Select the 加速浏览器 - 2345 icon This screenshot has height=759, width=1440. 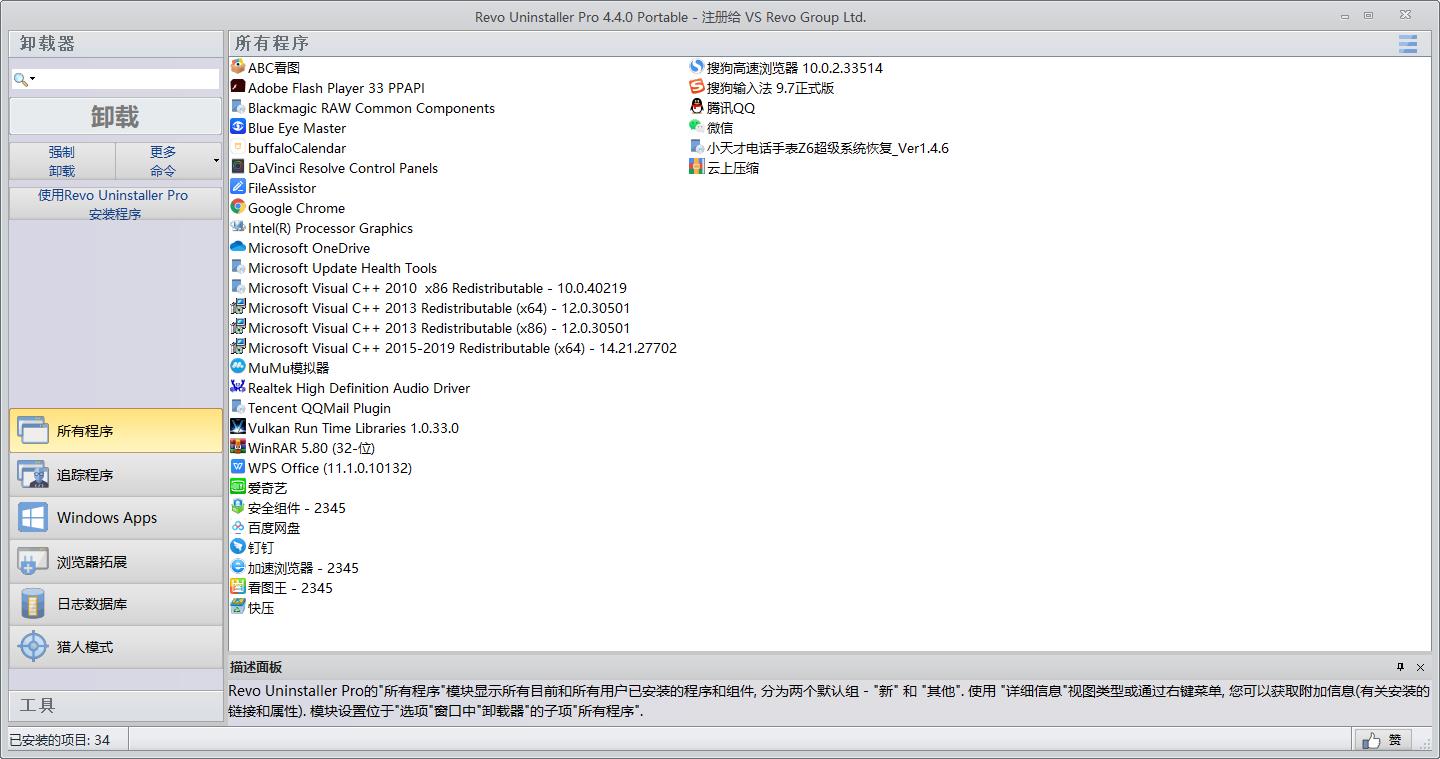(238, 567)
